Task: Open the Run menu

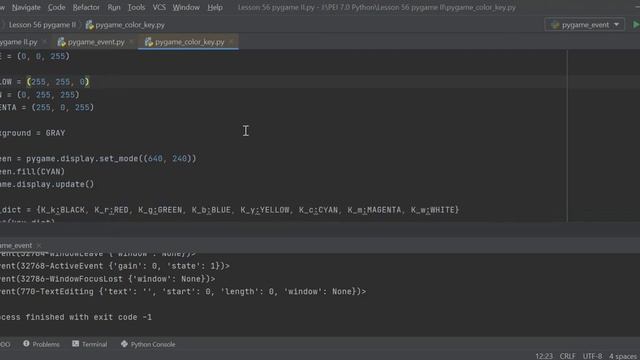Action: [114, 7]
